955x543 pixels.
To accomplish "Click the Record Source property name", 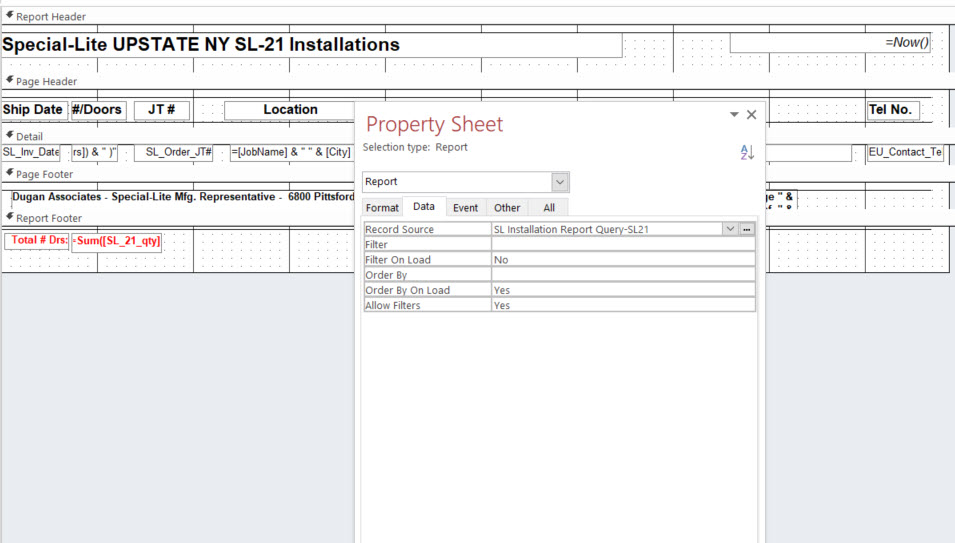I will [x=427, y=229].
